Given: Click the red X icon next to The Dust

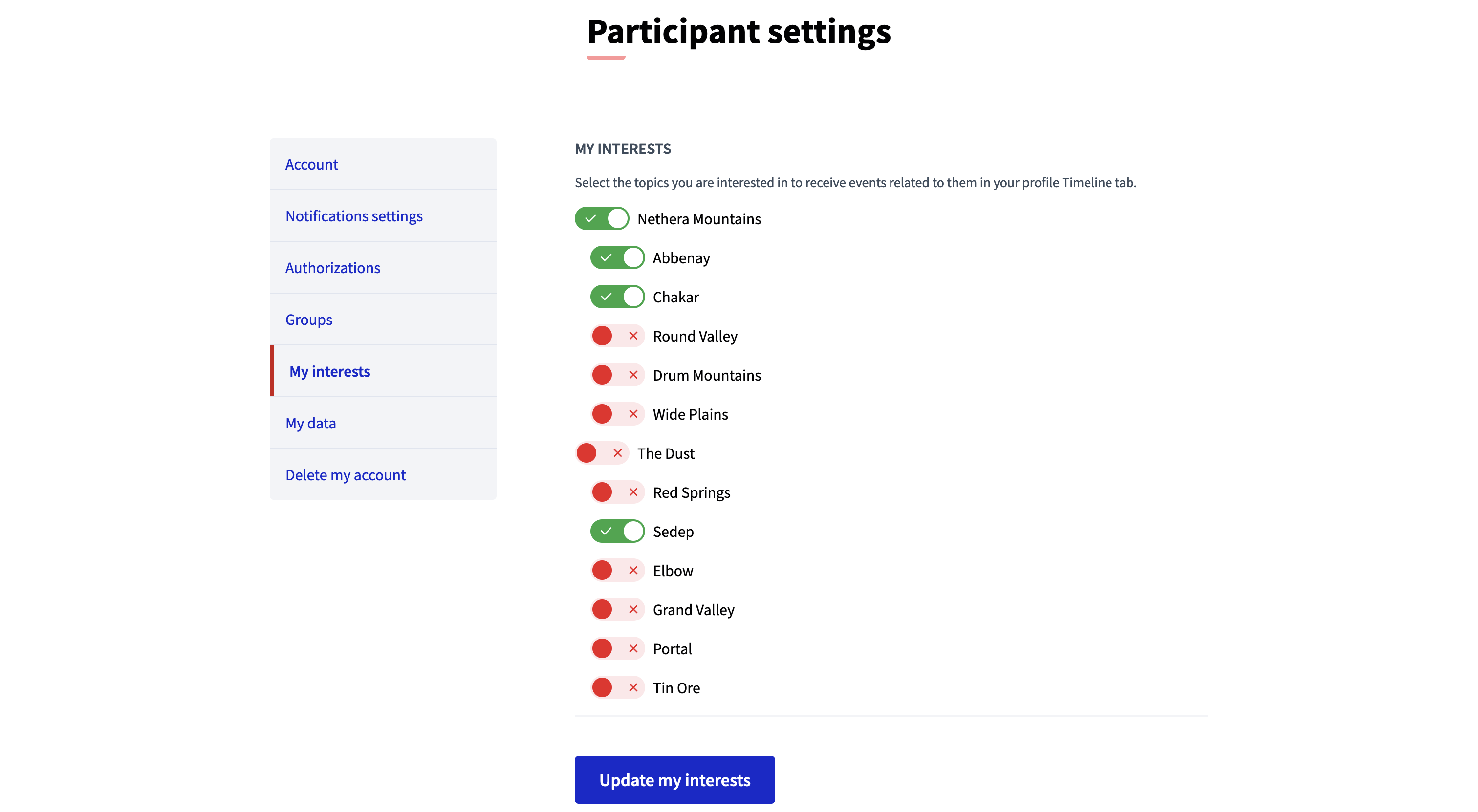Looking at the screenshot, I should tap(616, 453).
